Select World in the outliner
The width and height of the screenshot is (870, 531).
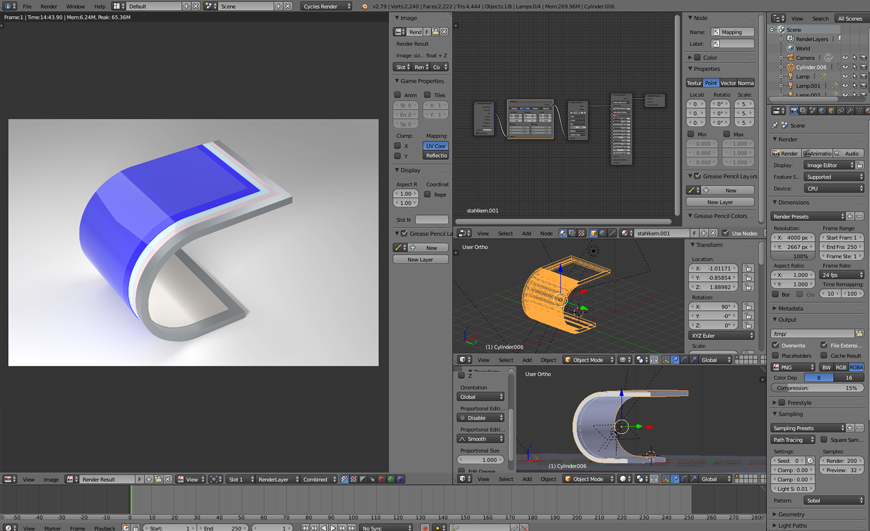(803, 48)
